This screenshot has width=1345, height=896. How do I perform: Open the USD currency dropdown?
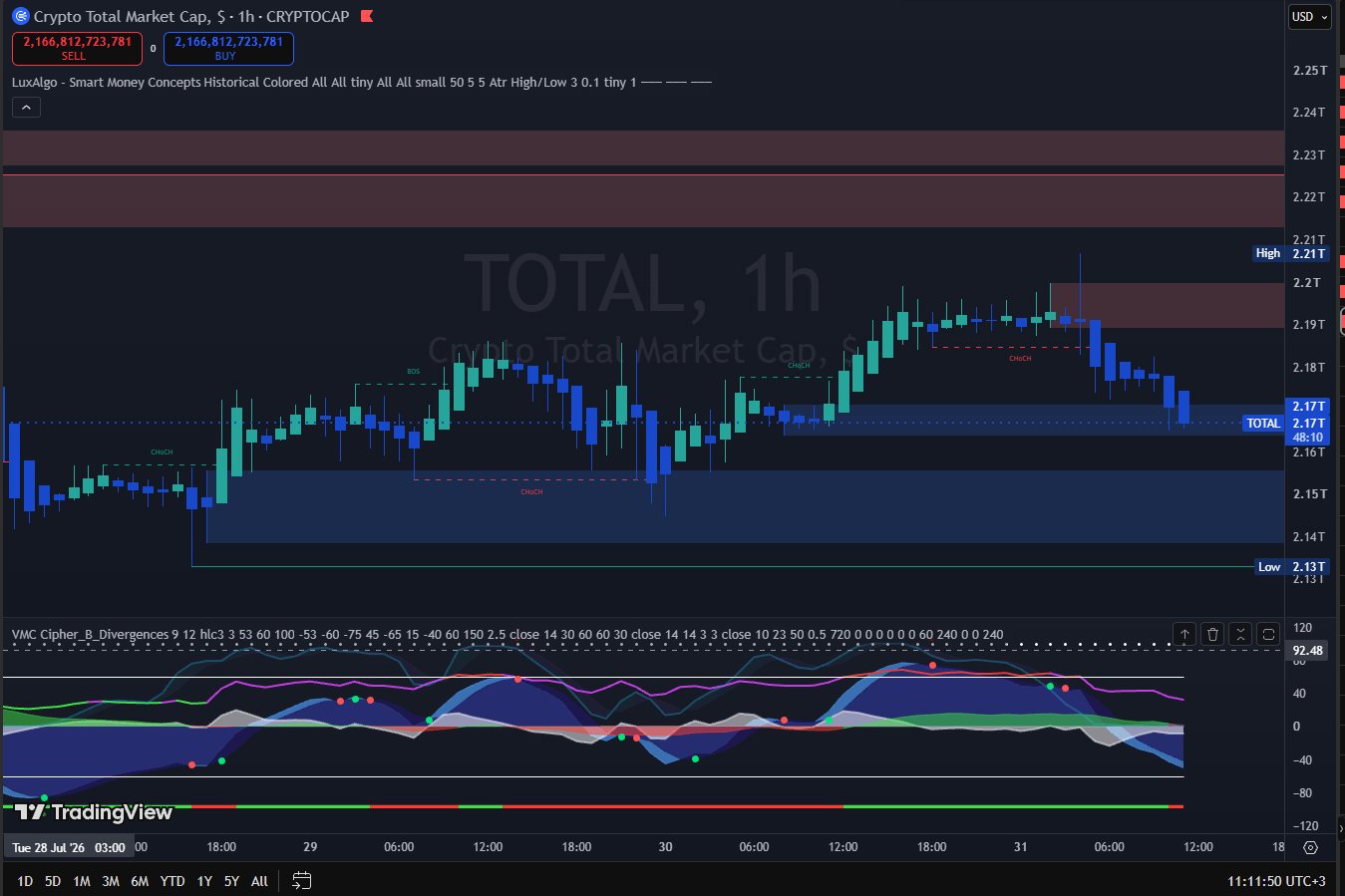click(1309, 17)
